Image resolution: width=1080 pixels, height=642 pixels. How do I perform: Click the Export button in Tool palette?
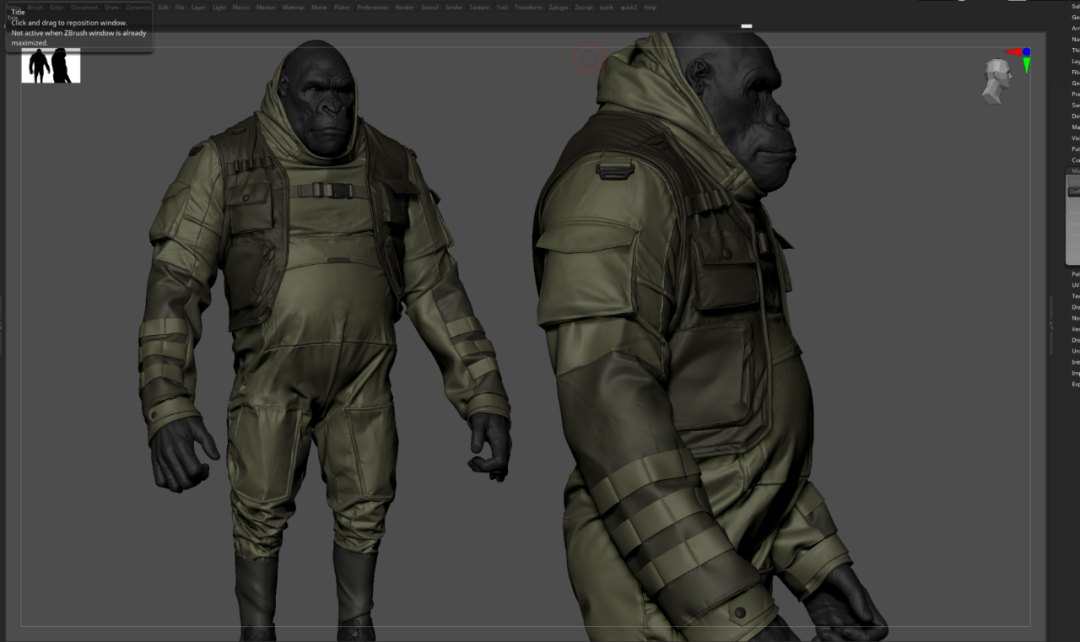point(1075,384)
